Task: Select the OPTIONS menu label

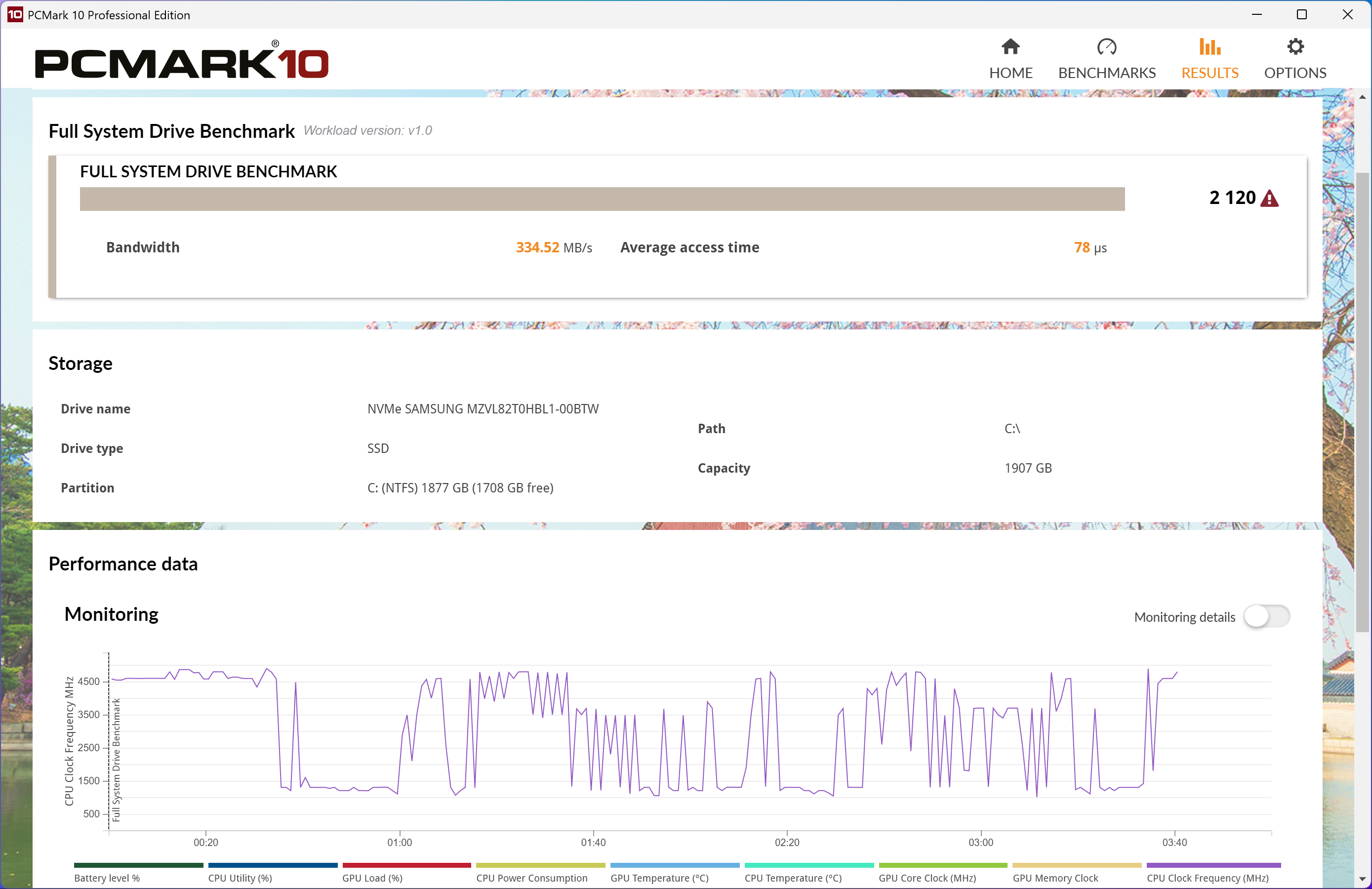Action: (1295, 73)
